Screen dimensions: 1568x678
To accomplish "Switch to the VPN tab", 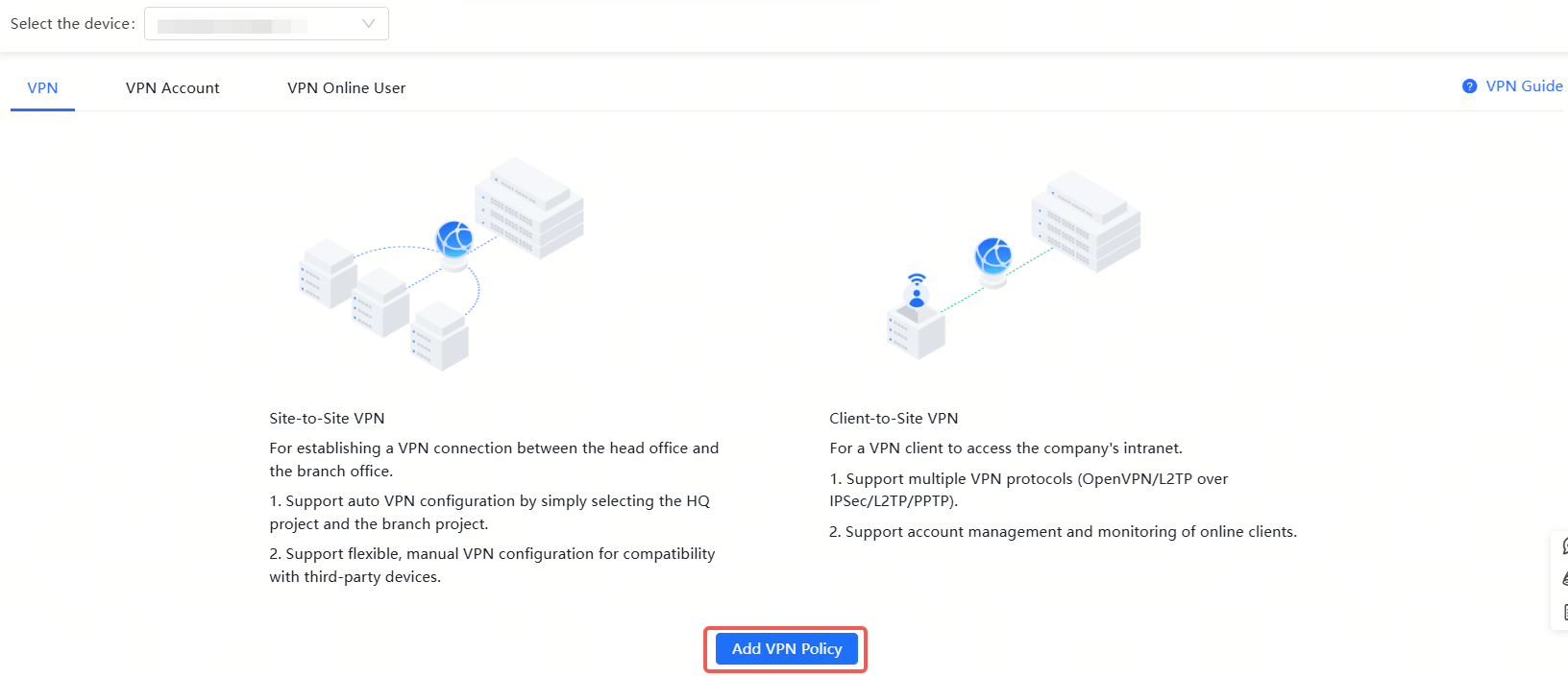I will tap(42, 87).
